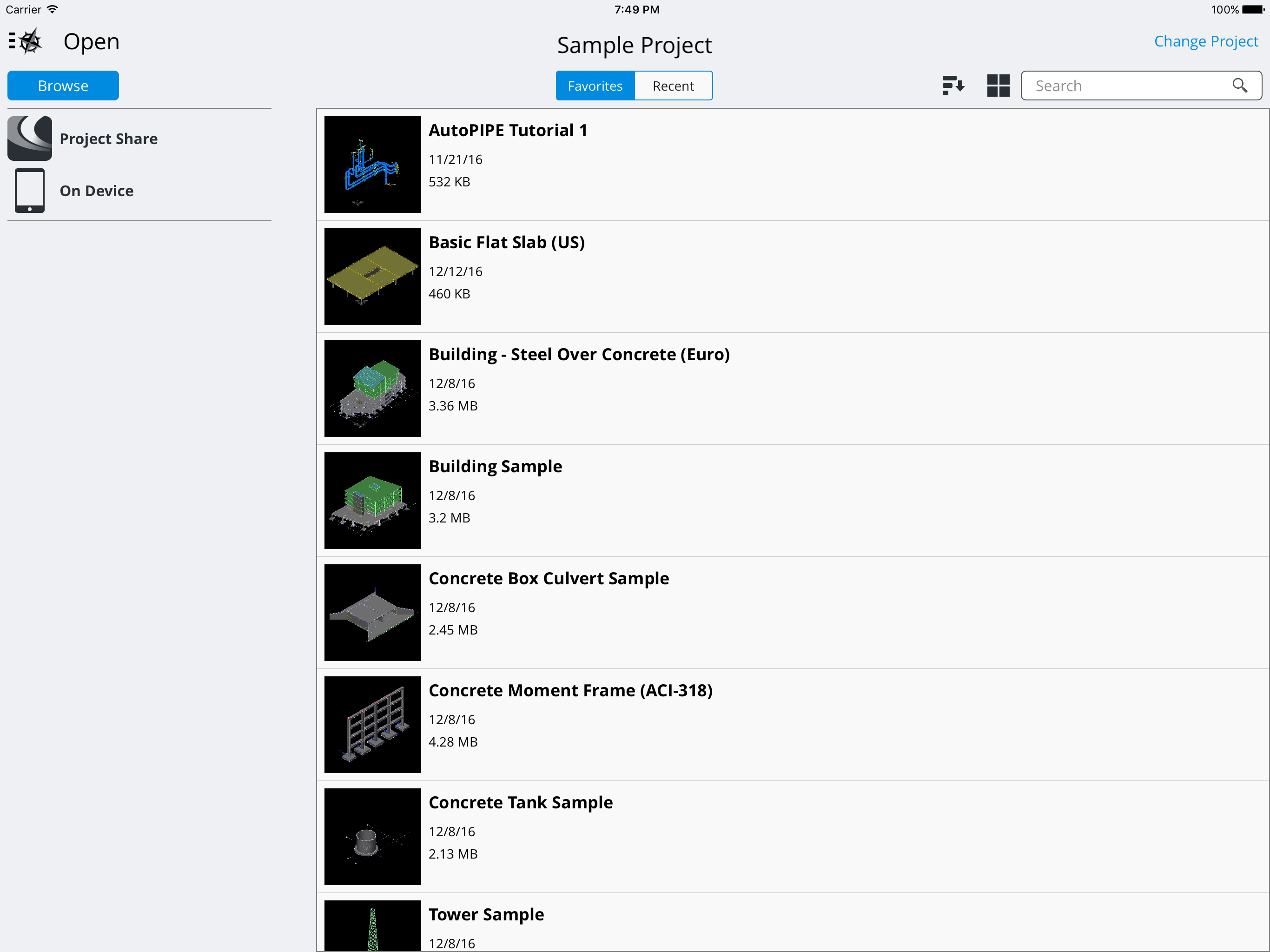The image size is (1270, 952).
Task: Select Basic Flat Slab (US) title
Action: (507, 242)
